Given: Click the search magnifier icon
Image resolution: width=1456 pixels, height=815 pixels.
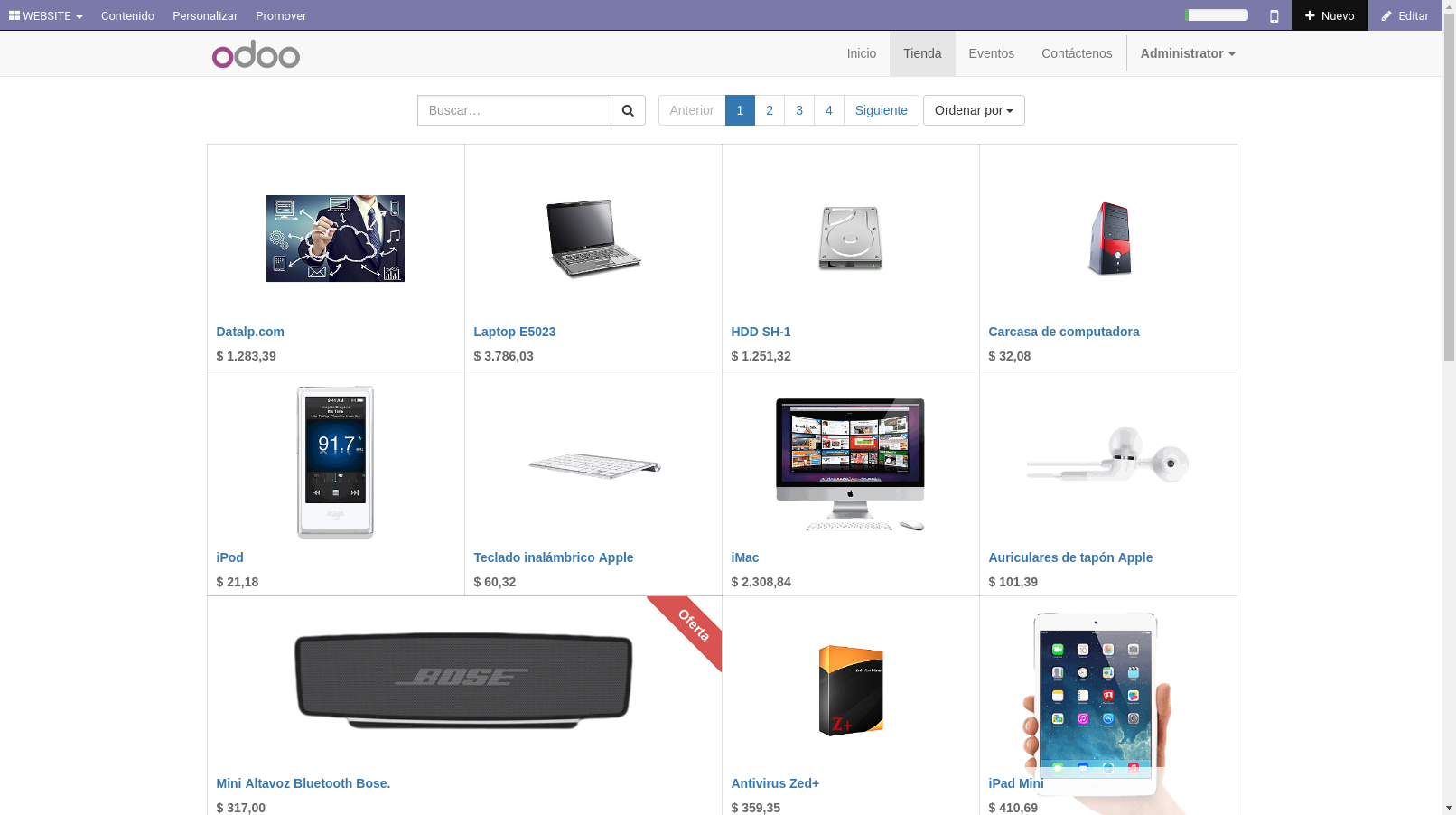Looking at the screenshot, I should pyautogui.click(x=628, y=110).
